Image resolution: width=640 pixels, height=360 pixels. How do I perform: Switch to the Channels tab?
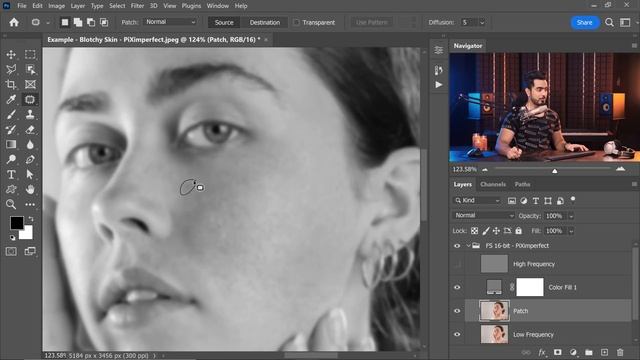(x=493, y=184)
